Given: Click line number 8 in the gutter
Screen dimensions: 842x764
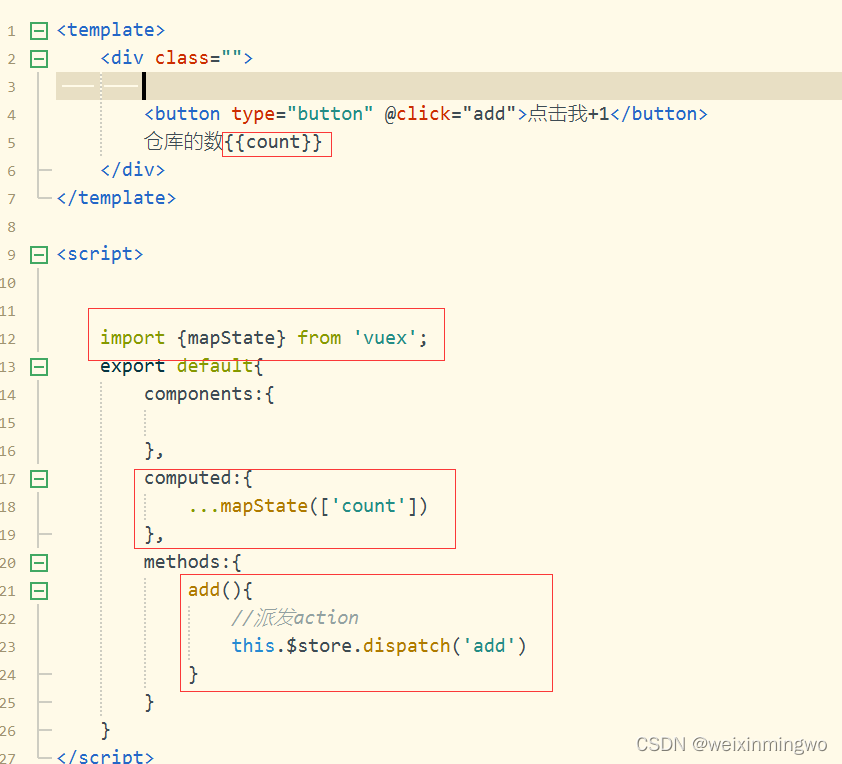Looking at the screenshot, I should tap(11, 227).
